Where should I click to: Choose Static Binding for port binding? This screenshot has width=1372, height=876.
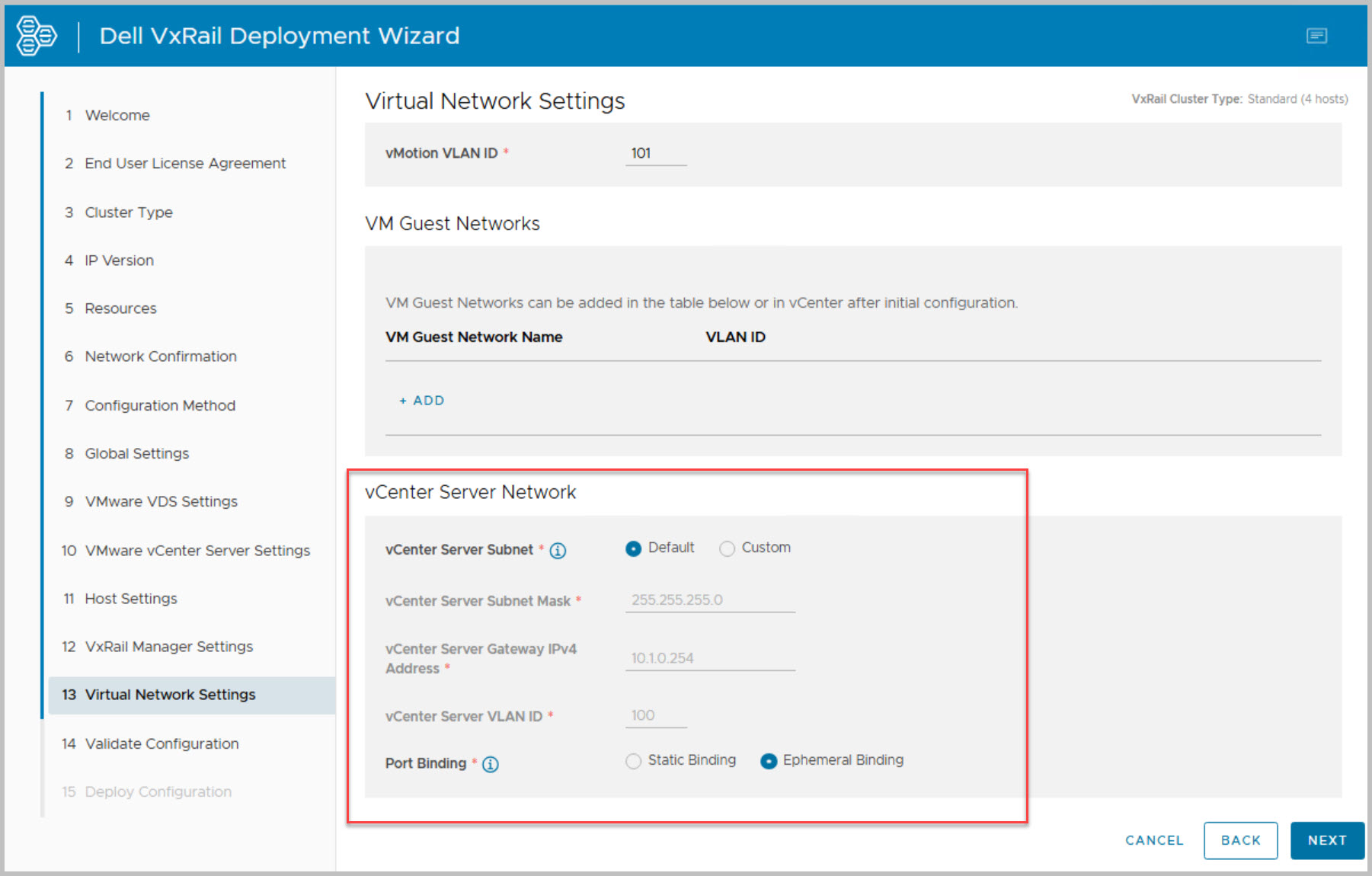pos(633,761)
